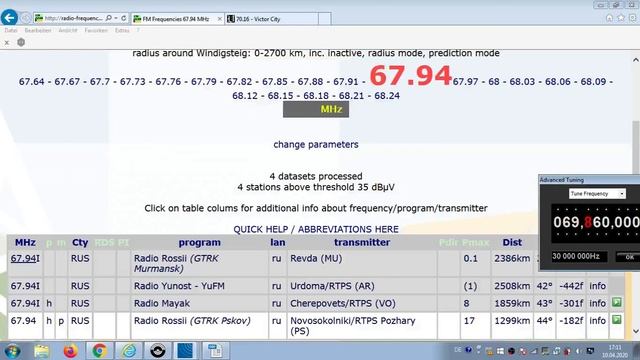Open the browser tools gear icon

click(633, 18)
